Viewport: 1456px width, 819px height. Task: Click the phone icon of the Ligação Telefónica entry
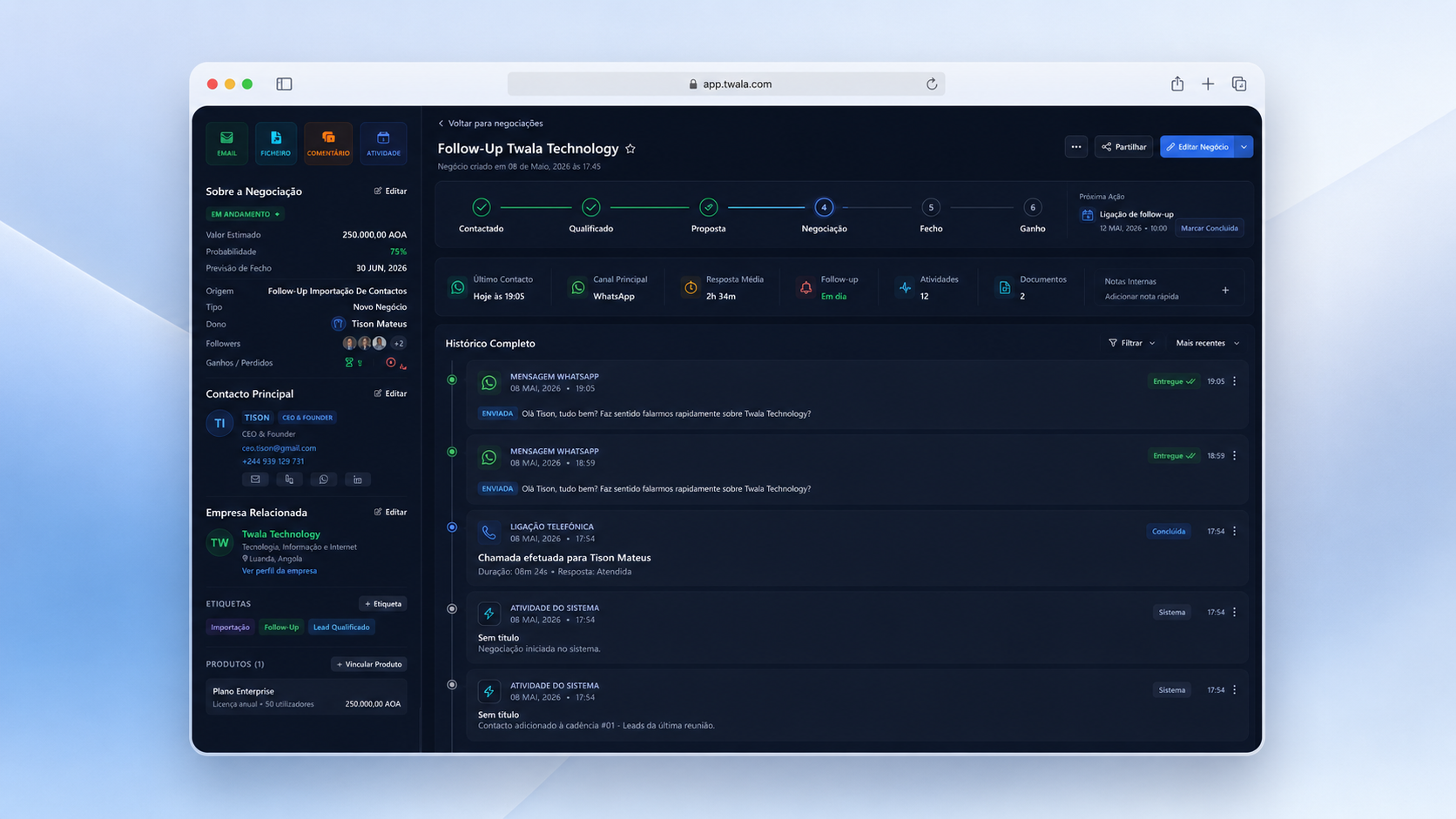[489, 533]
